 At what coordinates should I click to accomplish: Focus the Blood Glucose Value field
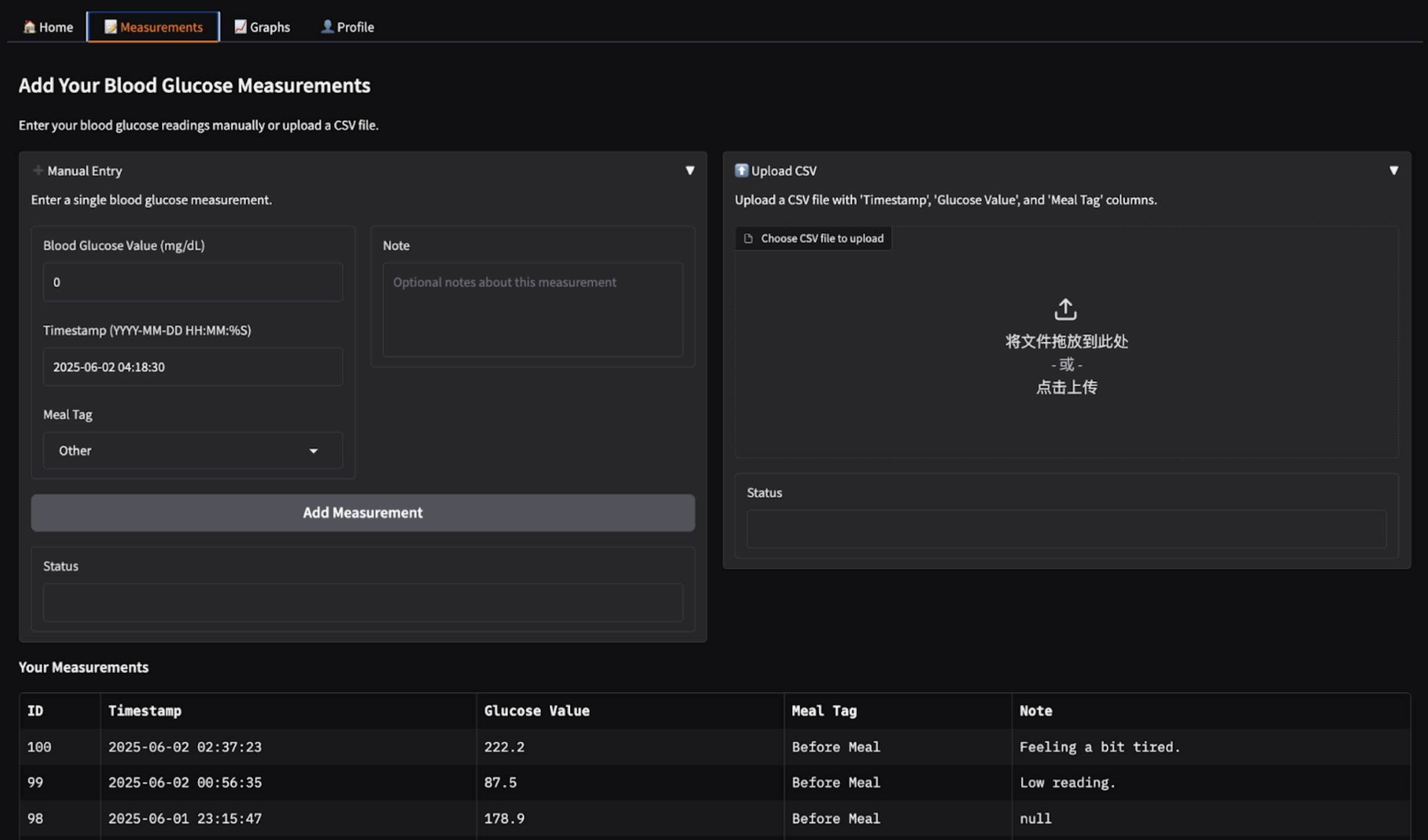click(193, 282)
